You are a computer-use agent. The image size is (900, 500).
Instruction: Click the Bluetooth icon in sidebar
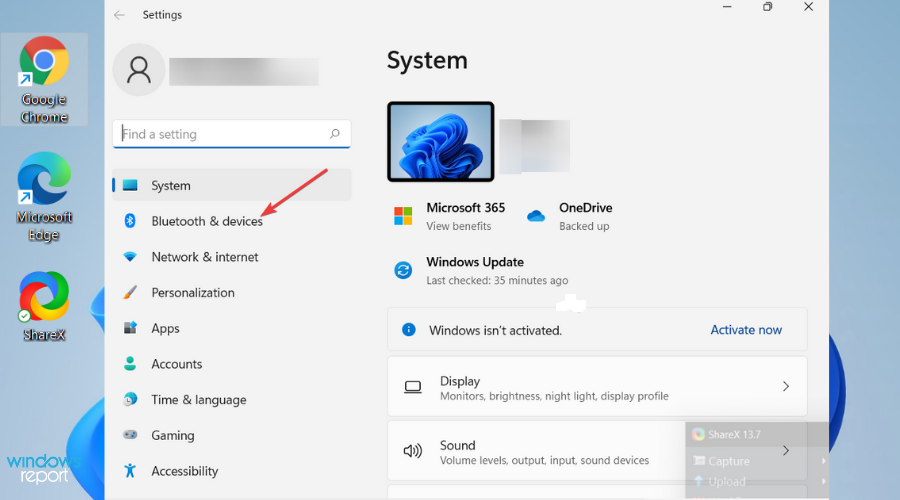pyautogui.click(x=130, y=221)
